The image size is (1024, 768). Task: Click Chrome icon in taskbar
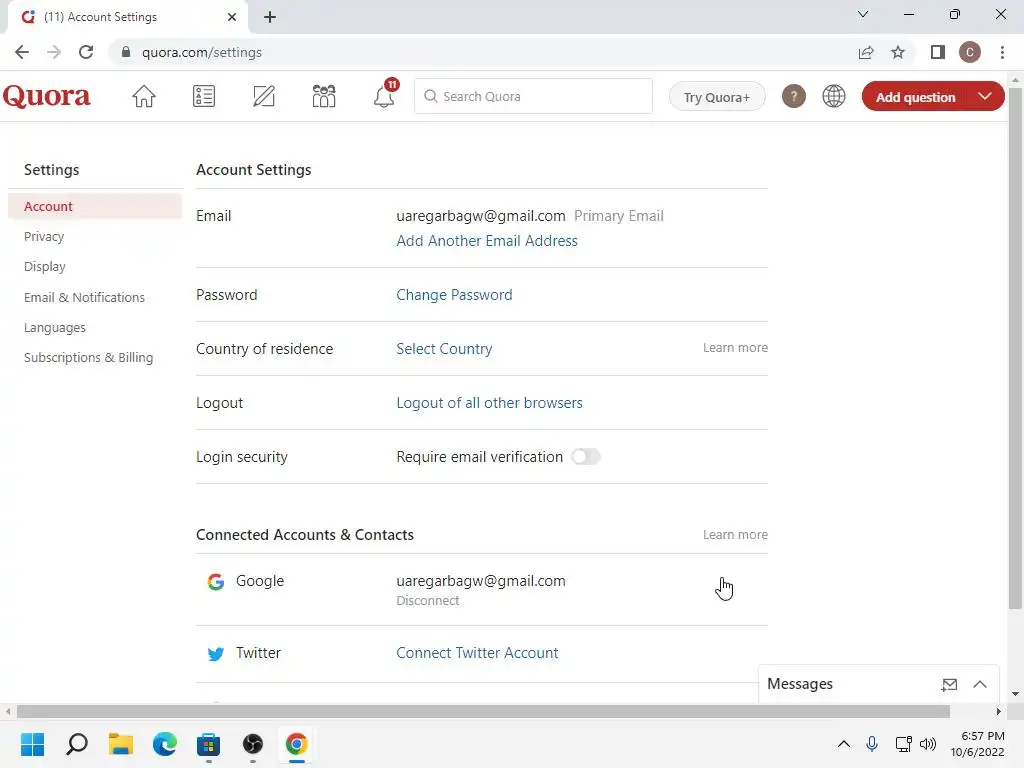(296, 744)
